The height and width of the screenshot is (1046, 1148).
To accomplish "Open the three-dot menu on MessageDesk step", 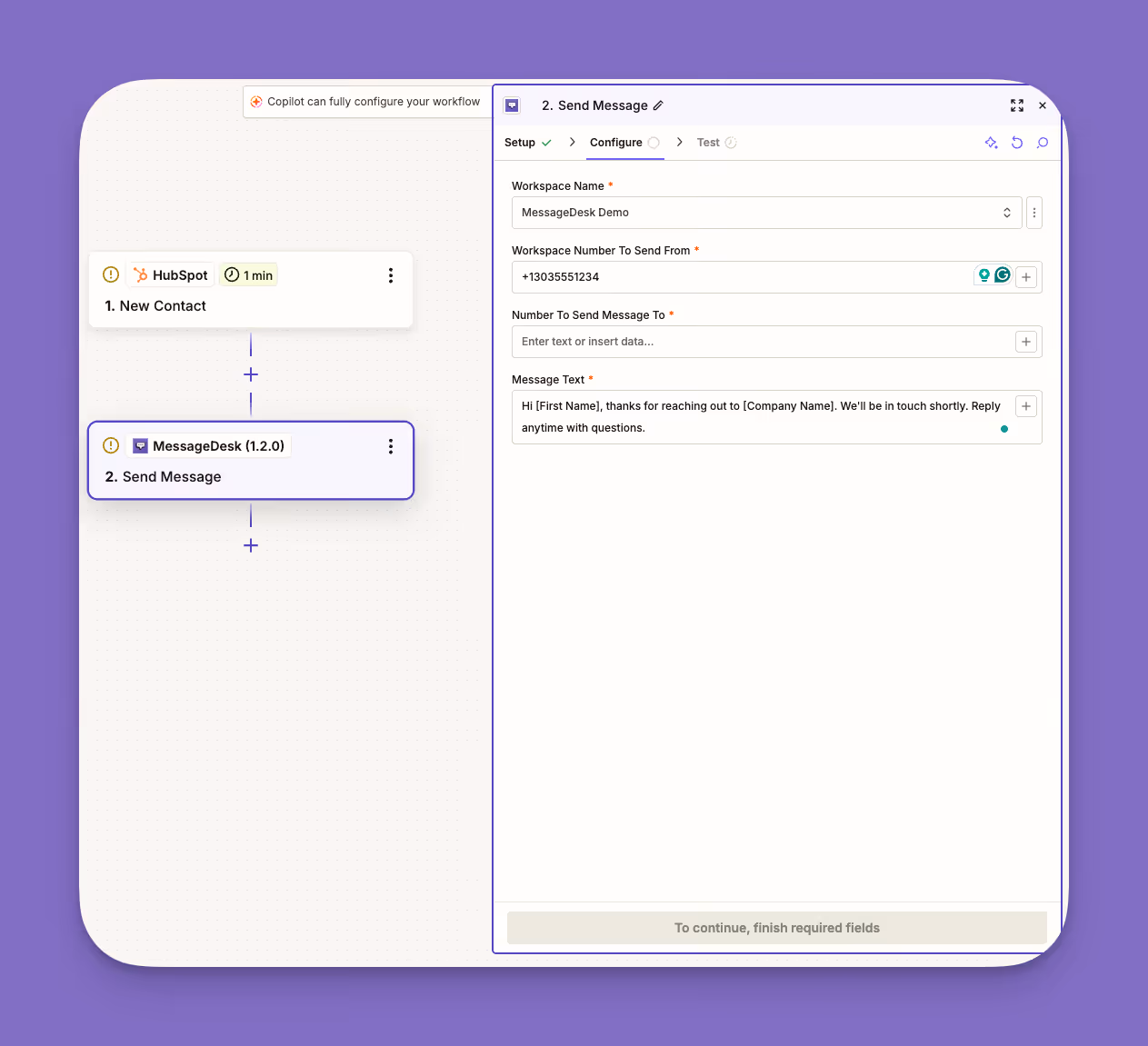I will click(391, 446).
